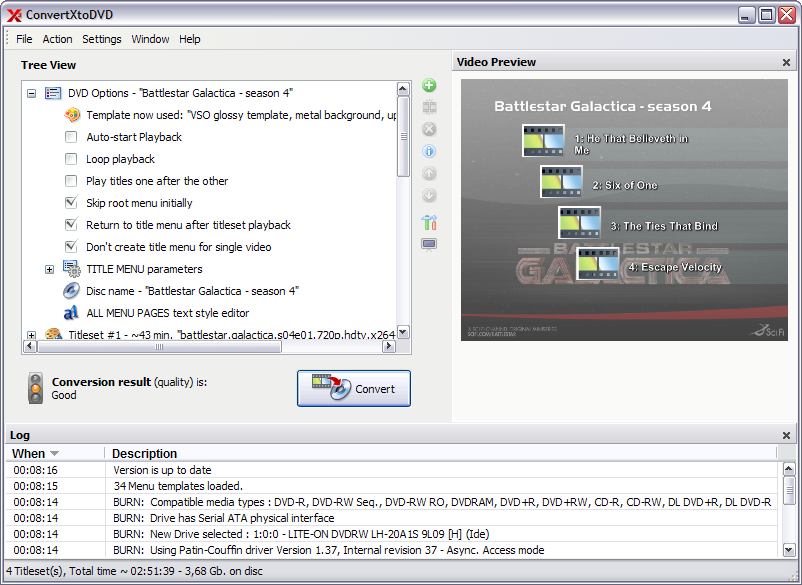Close the Log panel
The width and height of the screenshot is (802, 585).
786,436
